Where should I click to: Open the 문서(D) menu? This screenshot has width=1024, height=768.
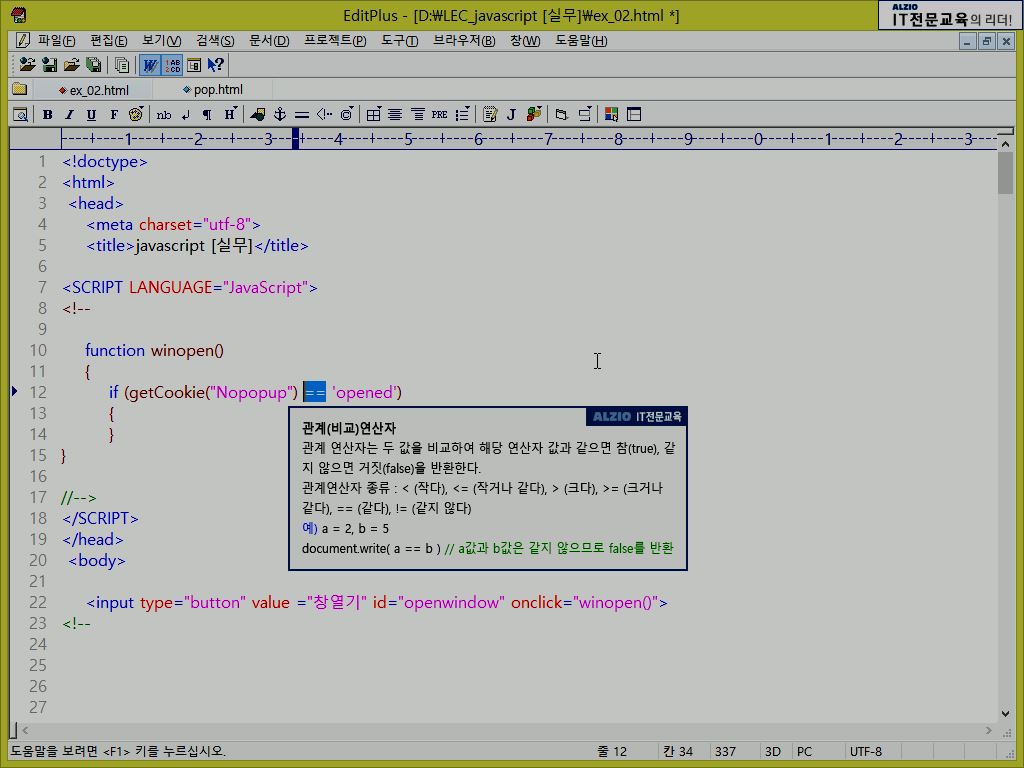(x=268, y=40)
